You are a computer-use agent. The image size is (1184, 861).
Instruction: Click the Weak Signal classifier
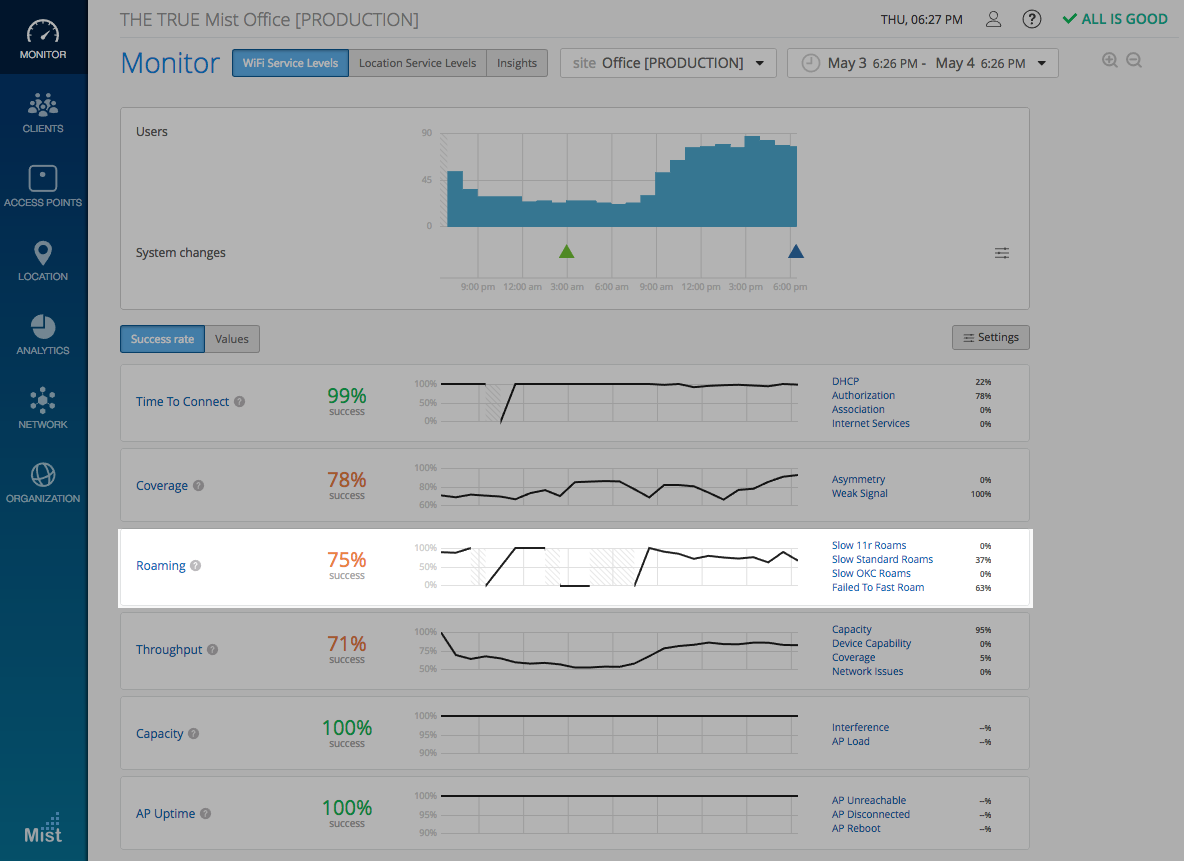[859, 493]
